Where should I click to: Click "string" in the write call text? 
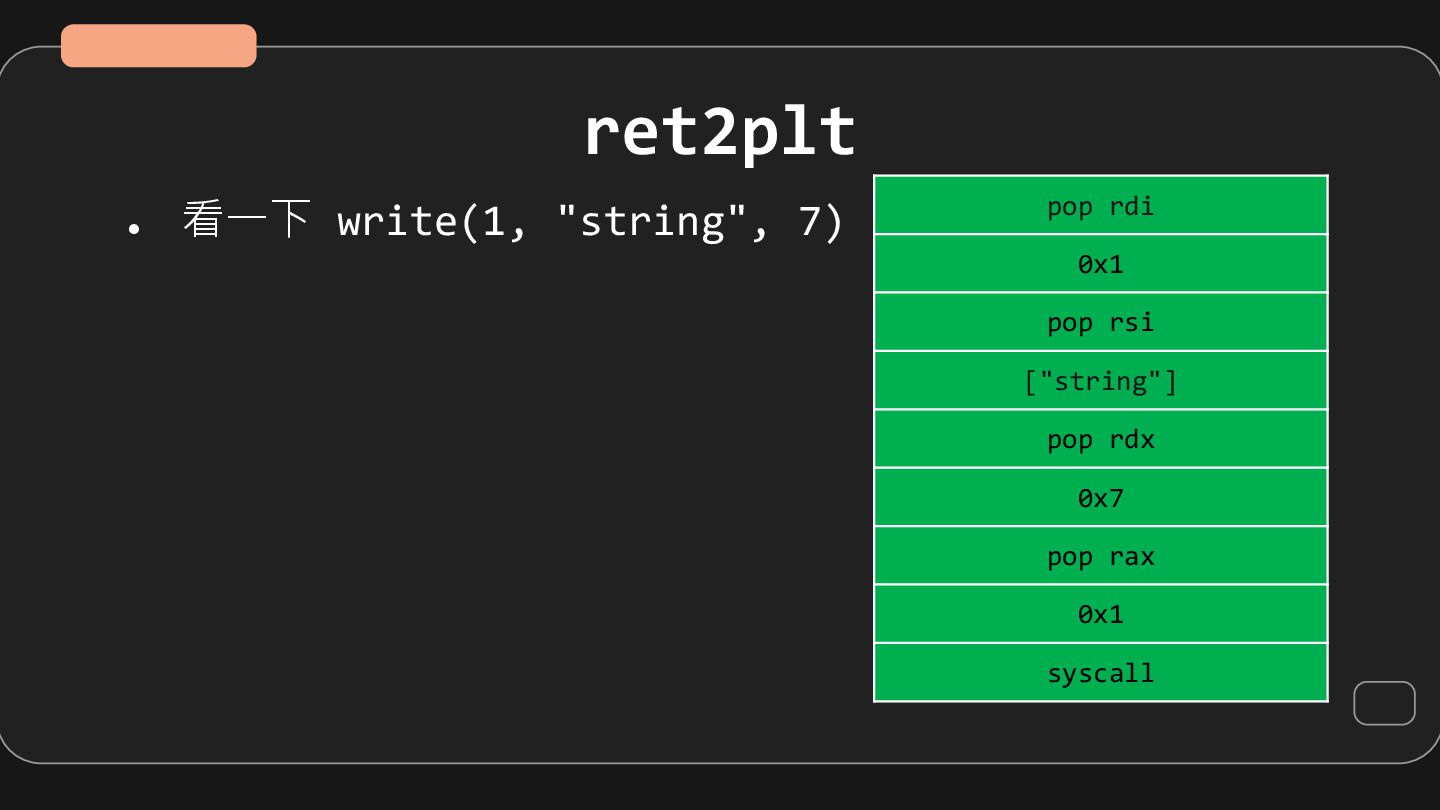(652, 221)
